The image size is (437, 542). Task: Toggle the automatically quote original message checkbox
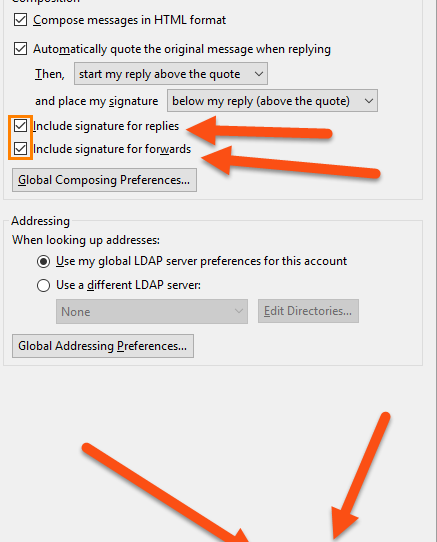(x=20, y=49)
